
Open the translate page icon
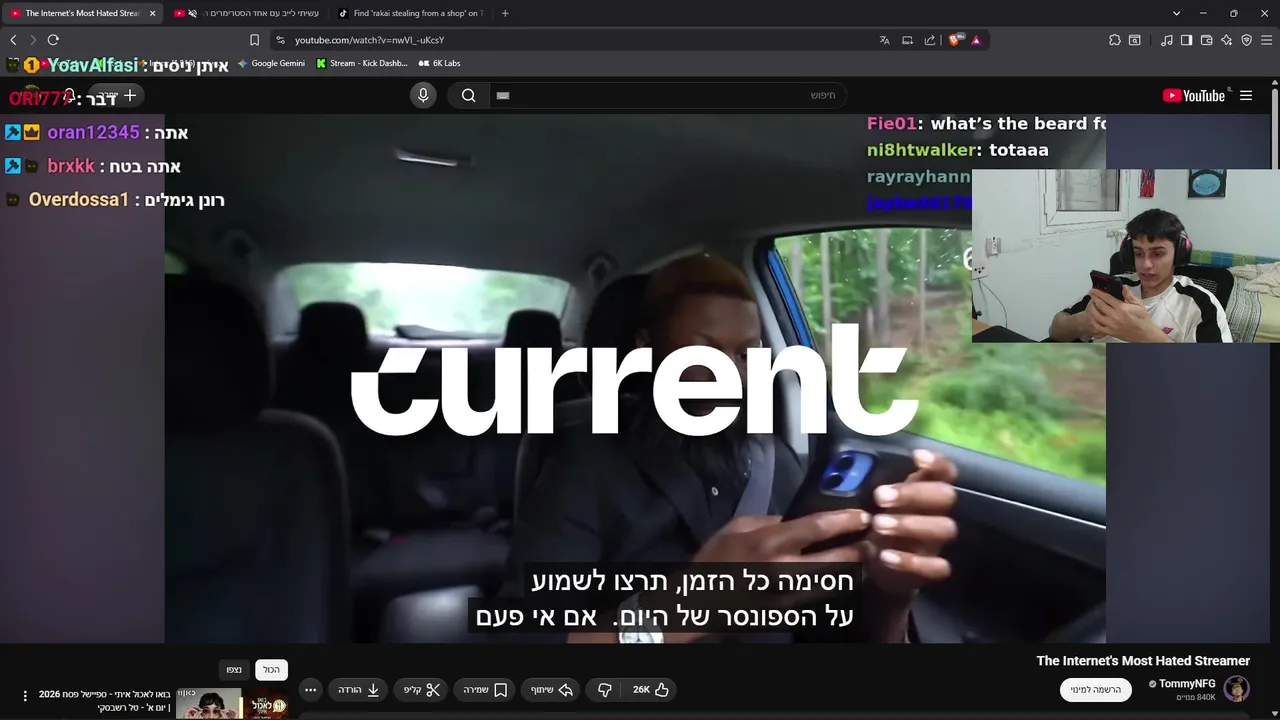pos(884,40)
